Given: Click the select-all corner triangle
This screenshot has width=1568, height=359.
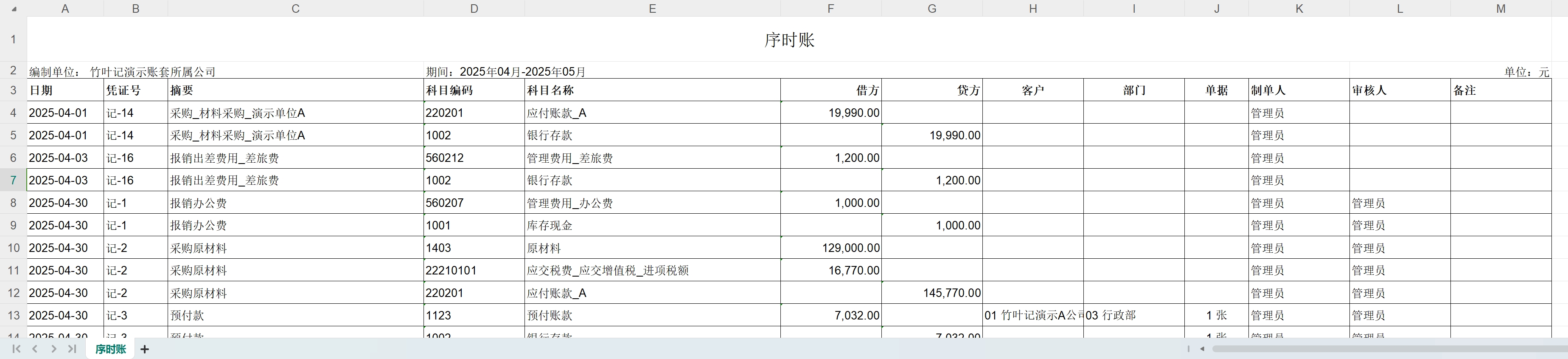Looking at the screenshot, I should coord(14,8).
